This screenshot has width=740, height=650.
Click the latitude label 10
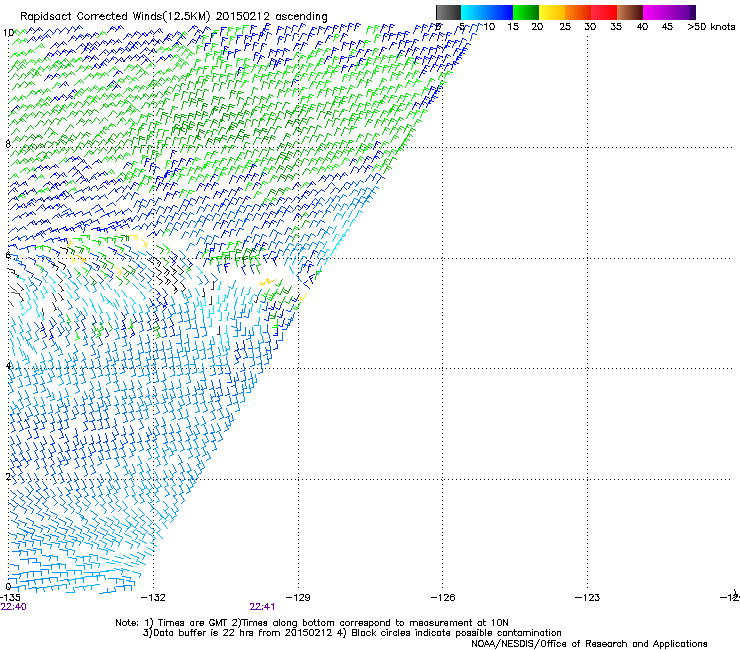pos(8,33)
